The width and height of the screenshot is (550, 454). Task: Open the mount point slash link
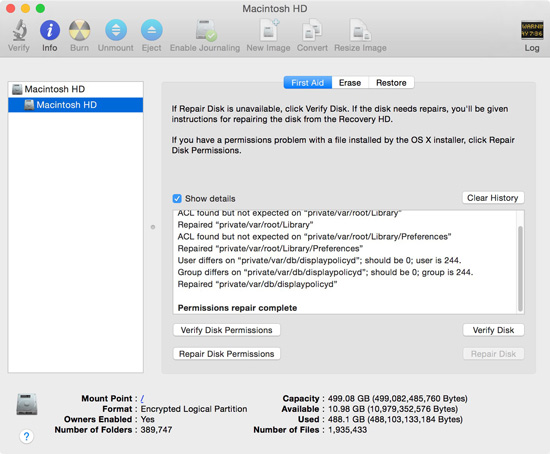coord(142,399)
